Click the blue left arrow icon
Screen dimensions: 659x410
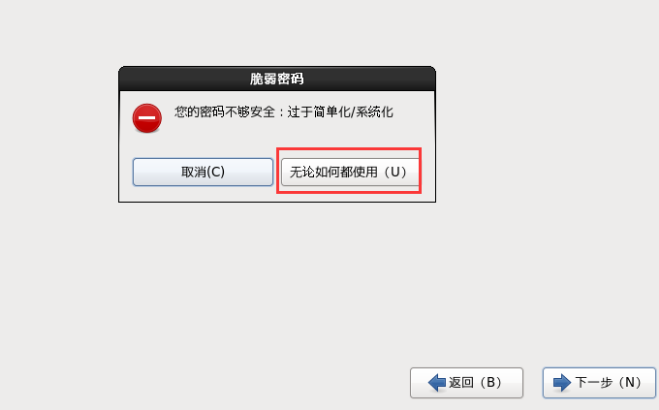tap(437, 383)
